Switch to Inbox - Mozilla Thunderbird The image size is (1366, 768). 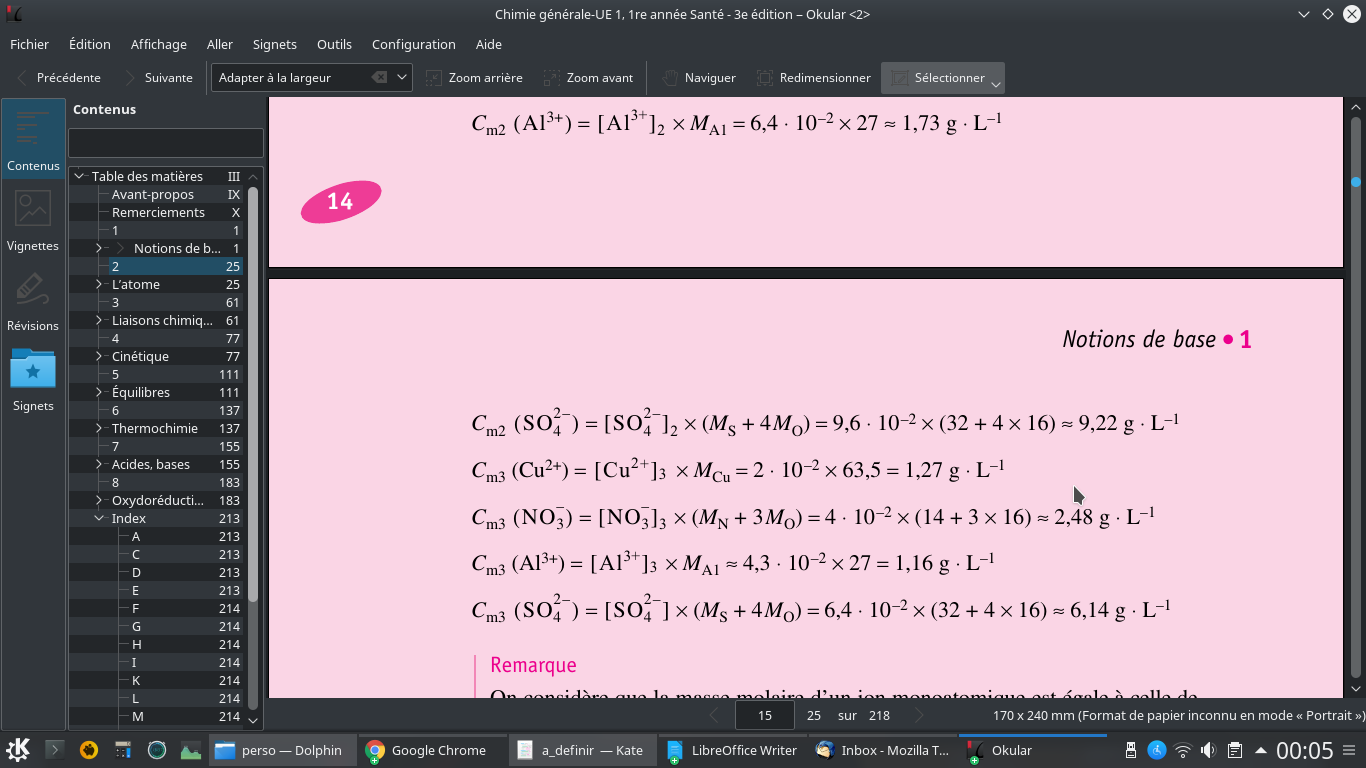(x=882, y=750)
